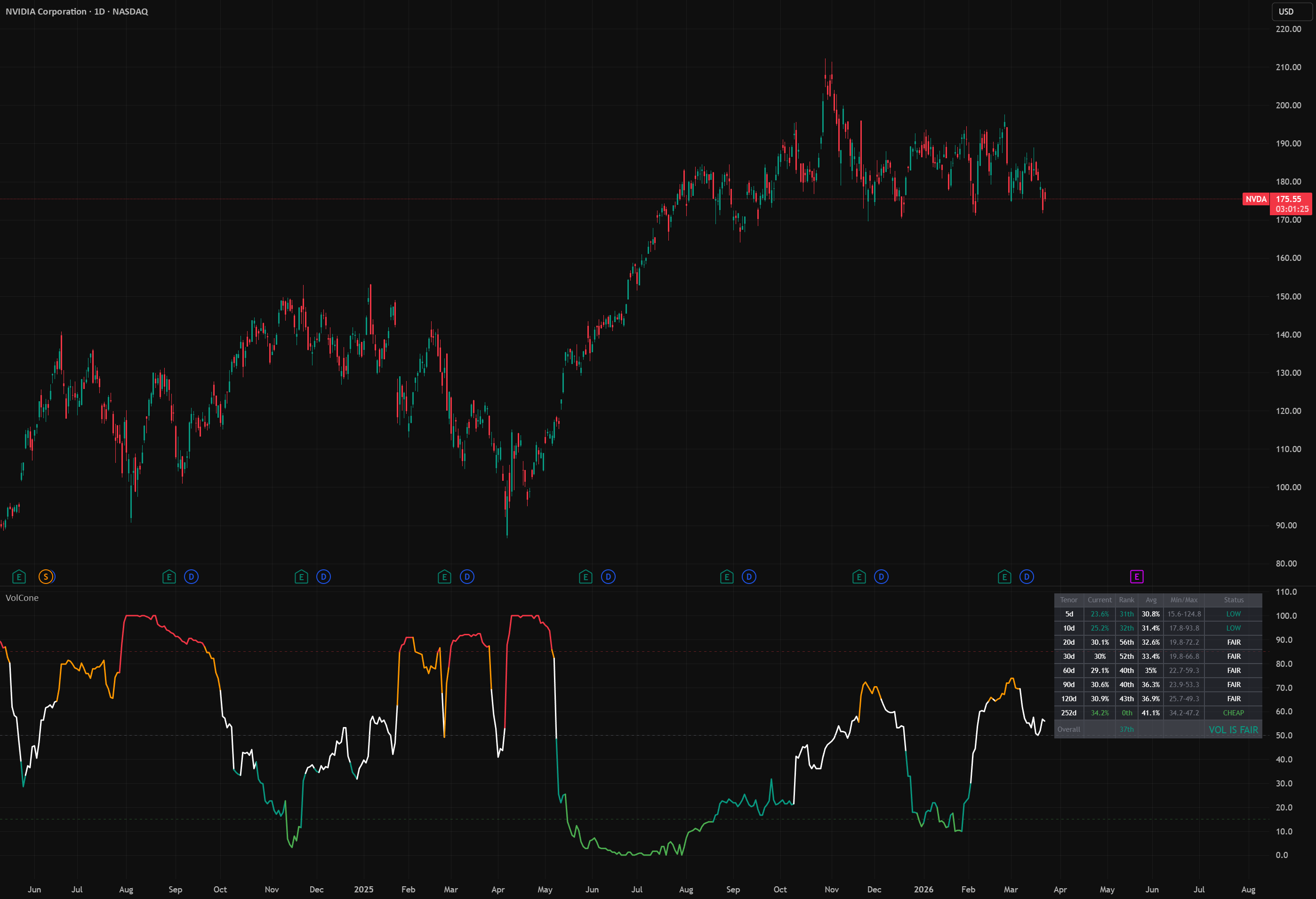
Task: Click the NVDA 175.55 price label
Action: (x=1277, y=203)
